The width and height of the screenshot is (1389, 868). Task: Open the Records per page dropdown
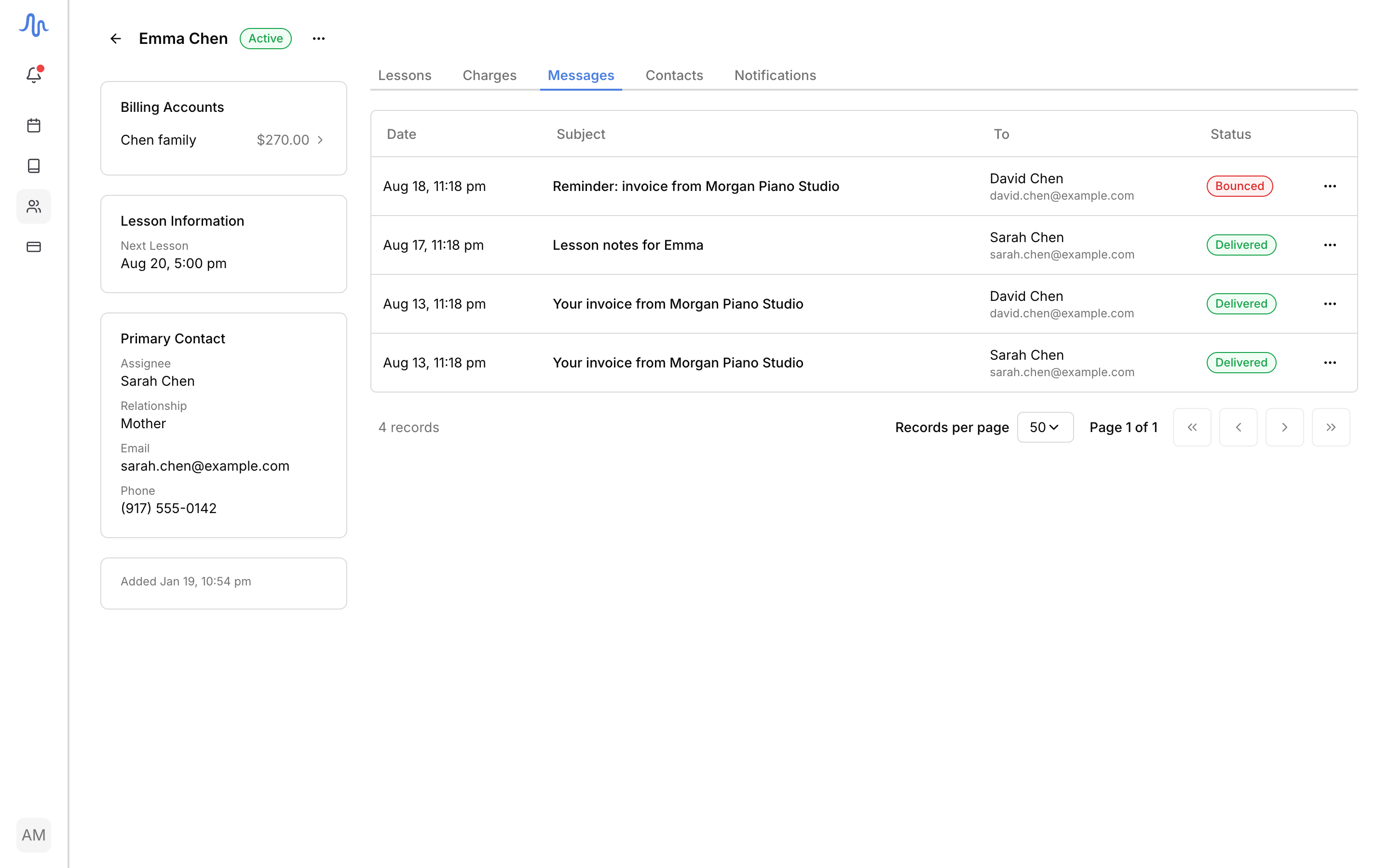pyautogui.click(x=1045, y=427)
